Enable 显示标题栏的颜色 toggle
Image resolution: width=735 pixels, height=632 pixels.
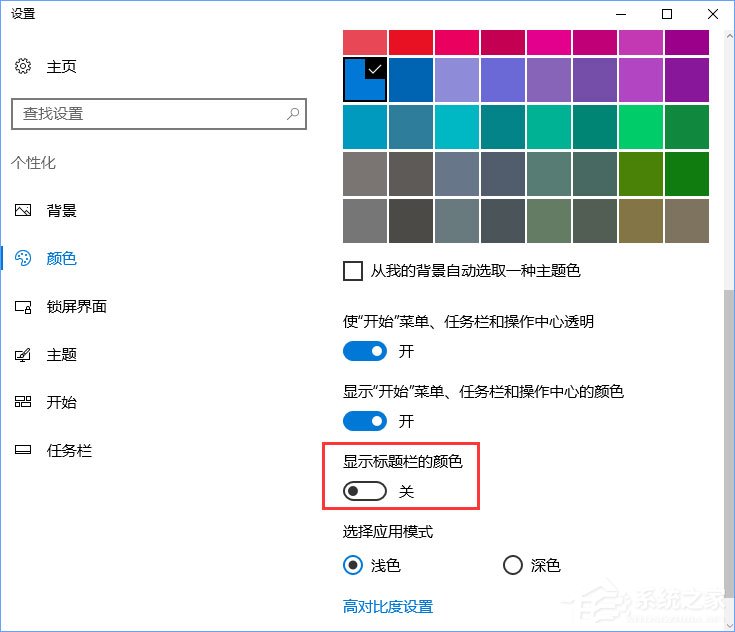[x=365, y=491]
